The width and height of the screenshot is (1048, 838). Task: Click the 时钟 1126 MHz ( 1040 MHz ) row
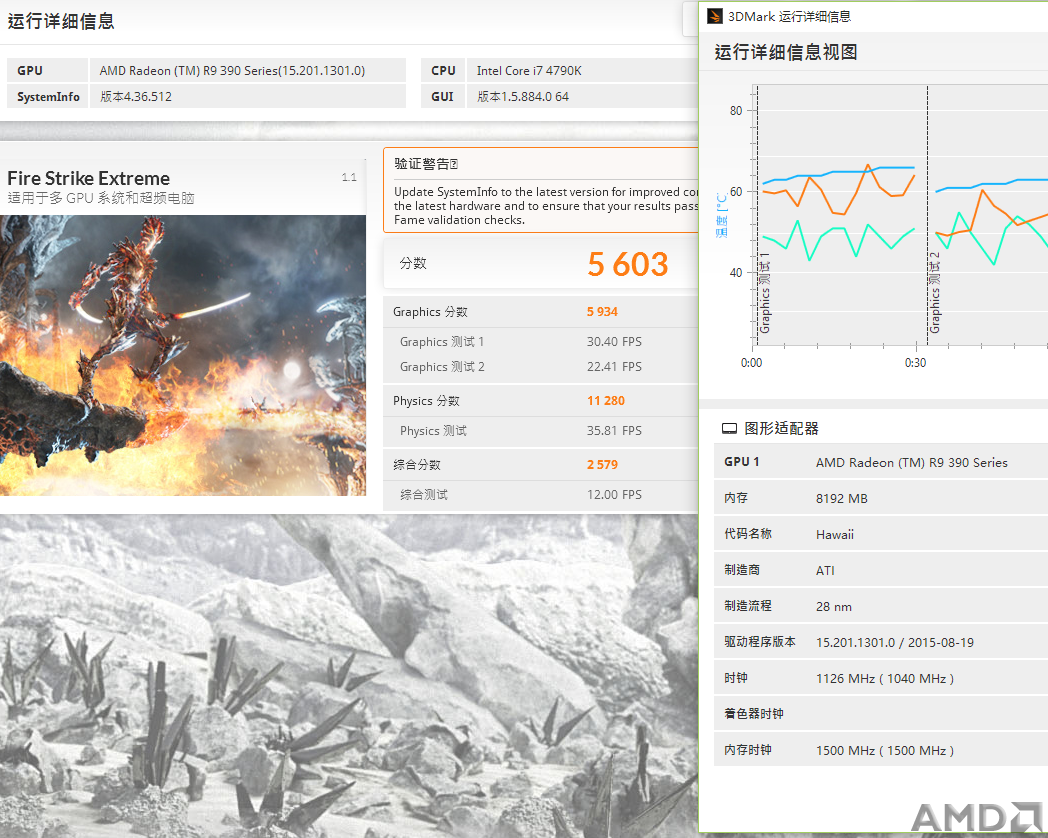(x=881, y=678)
